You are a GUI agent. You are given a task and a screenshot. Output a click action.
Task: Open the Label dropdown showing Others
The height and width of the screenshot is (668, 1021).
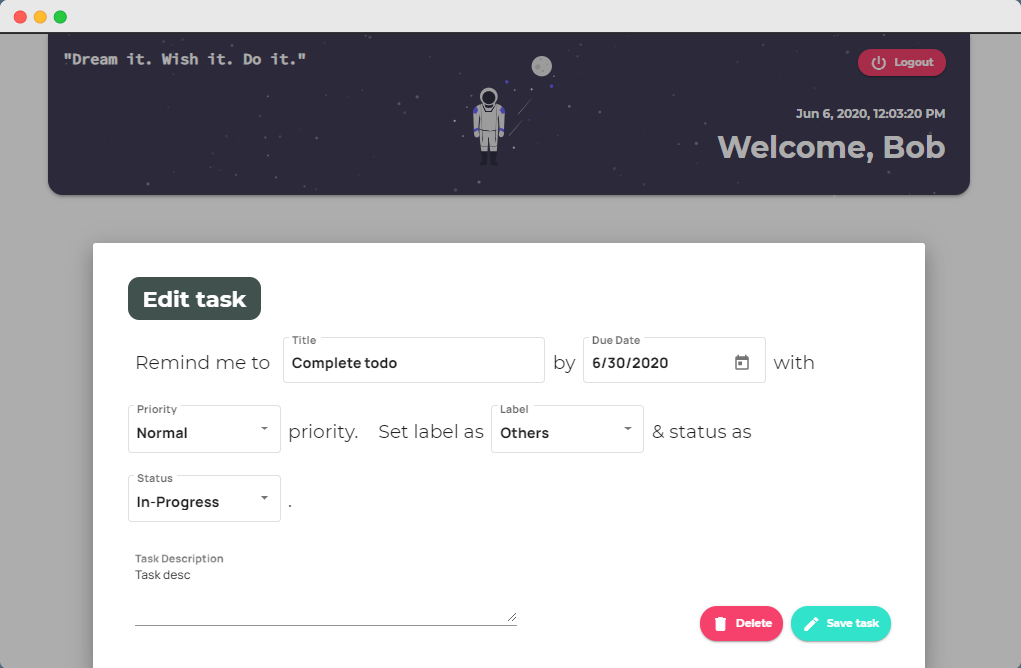[567, 429]
